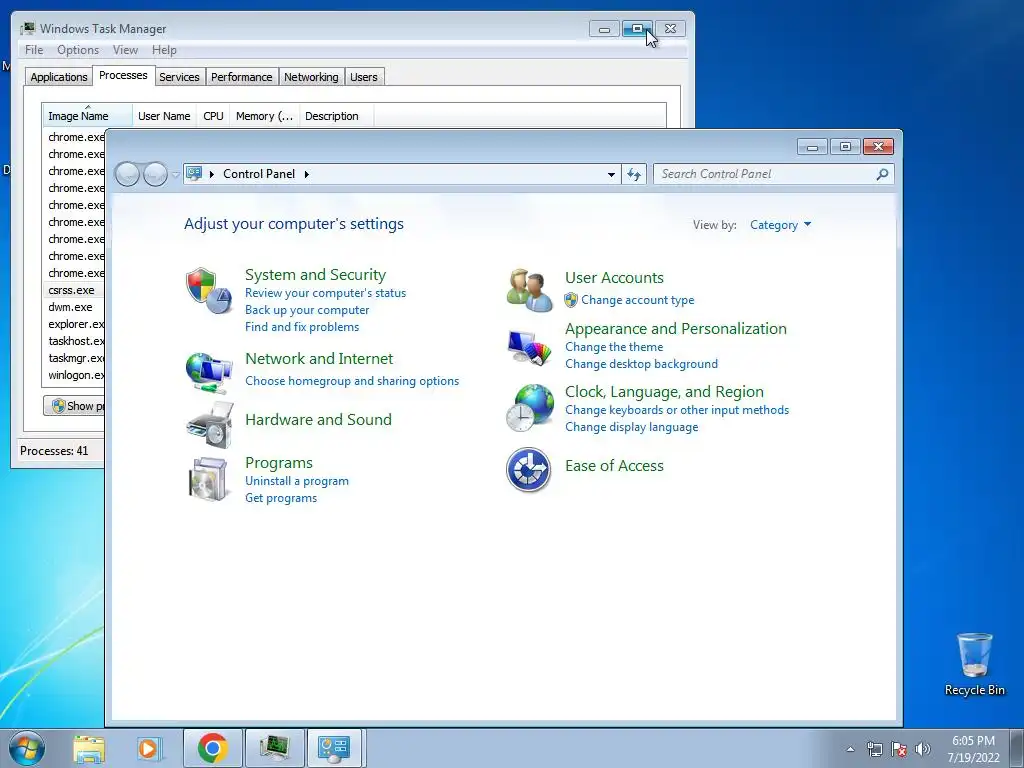Click the Clock, Language, and Region globe icon
The height and width of the screenshot is (768, 1024).
click(x=530, y=408)
